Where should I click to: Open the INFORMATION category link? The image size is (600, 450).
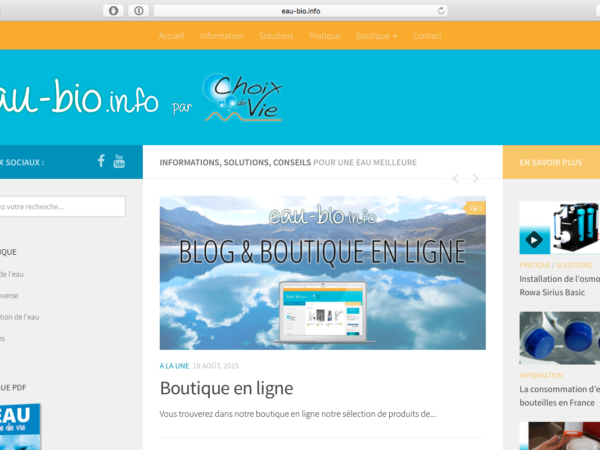tap(541, 375)
